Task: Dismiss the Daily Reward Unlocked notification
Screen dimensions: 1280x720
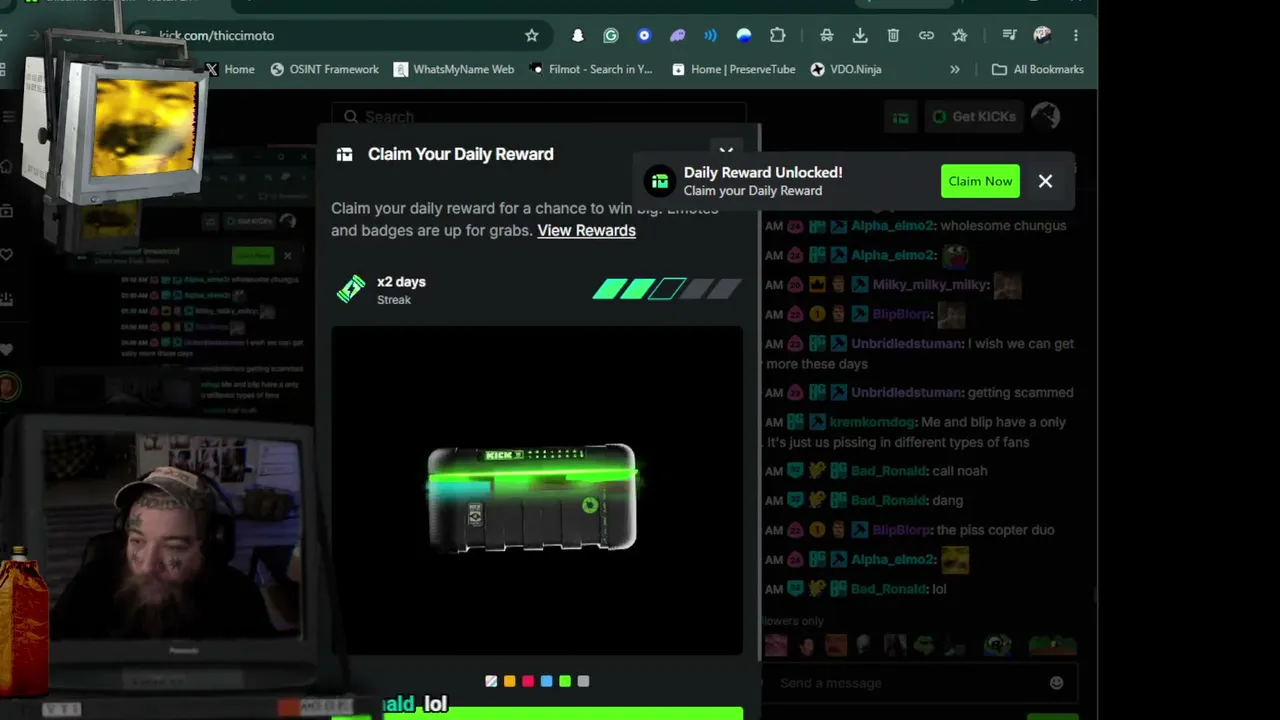Action: click(1045, 181)
